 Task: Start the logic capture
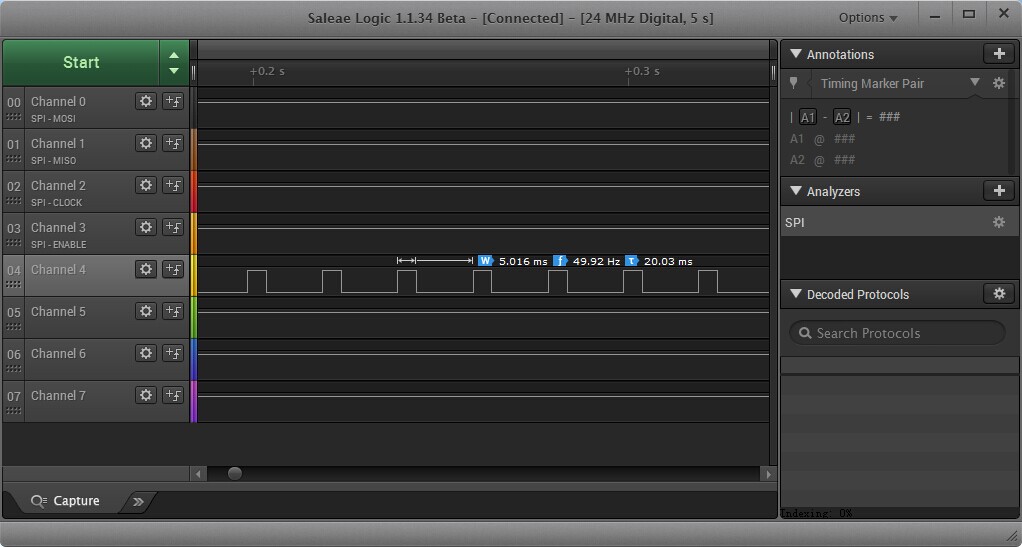point(81,62)
